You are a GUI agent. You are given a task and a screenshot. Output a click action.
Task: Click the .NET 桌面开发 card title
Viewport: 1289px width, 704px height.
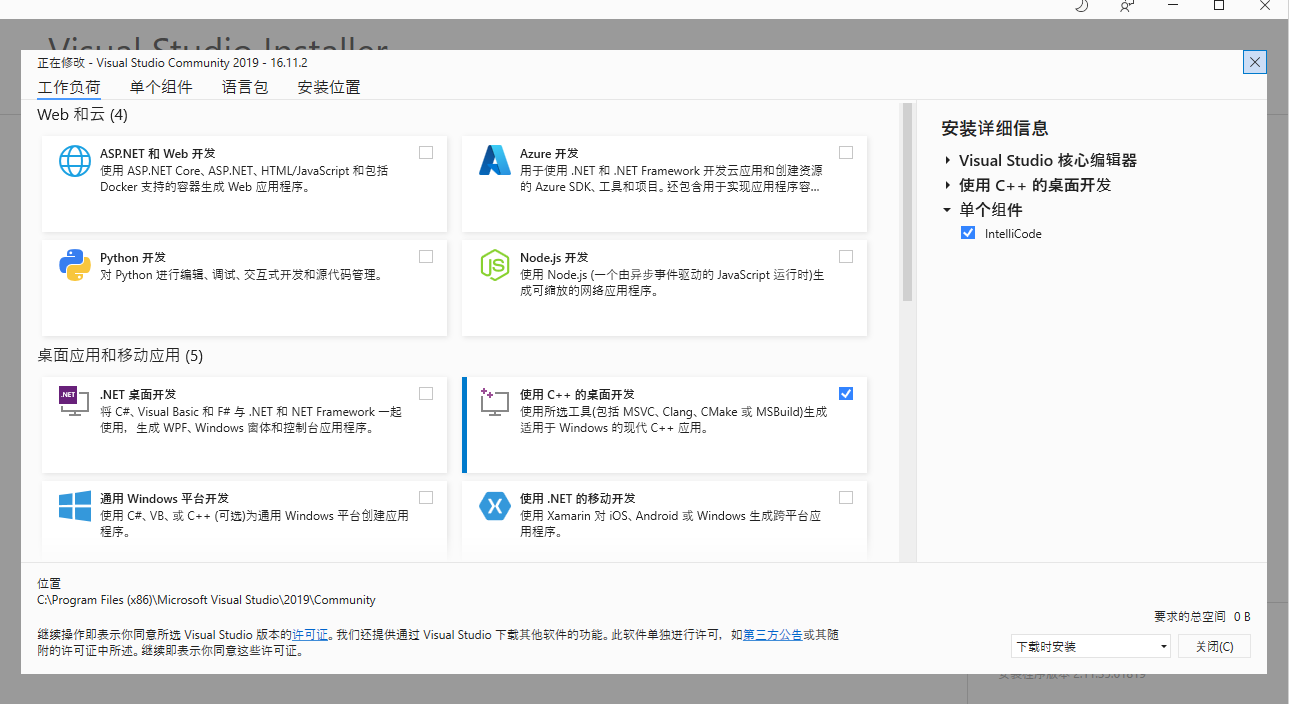(x=138, y=394)
